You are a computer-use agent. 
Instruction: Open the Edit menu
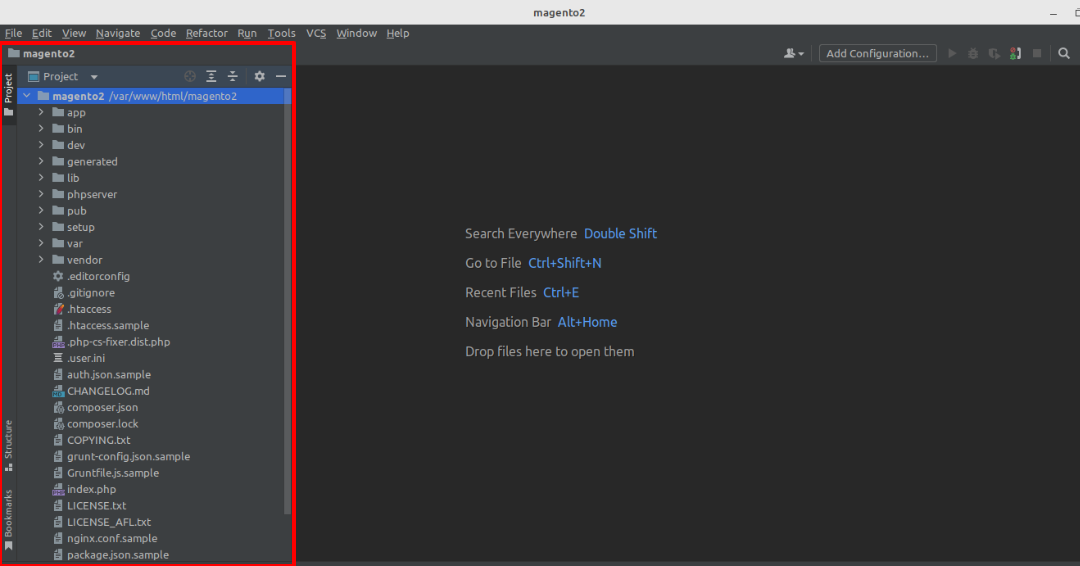[41, 33]
